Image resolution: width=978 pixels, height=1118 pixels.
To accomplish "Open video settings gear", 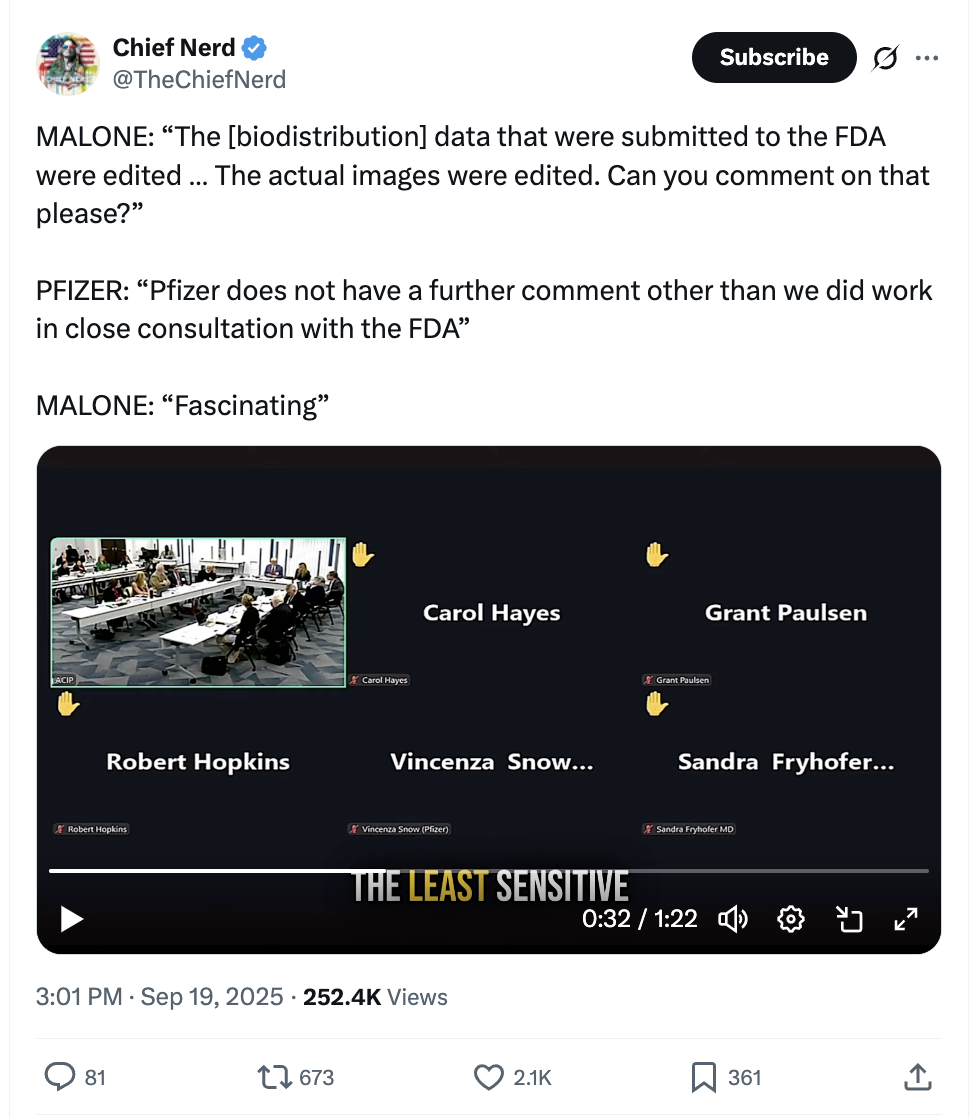I will (791, 918).
